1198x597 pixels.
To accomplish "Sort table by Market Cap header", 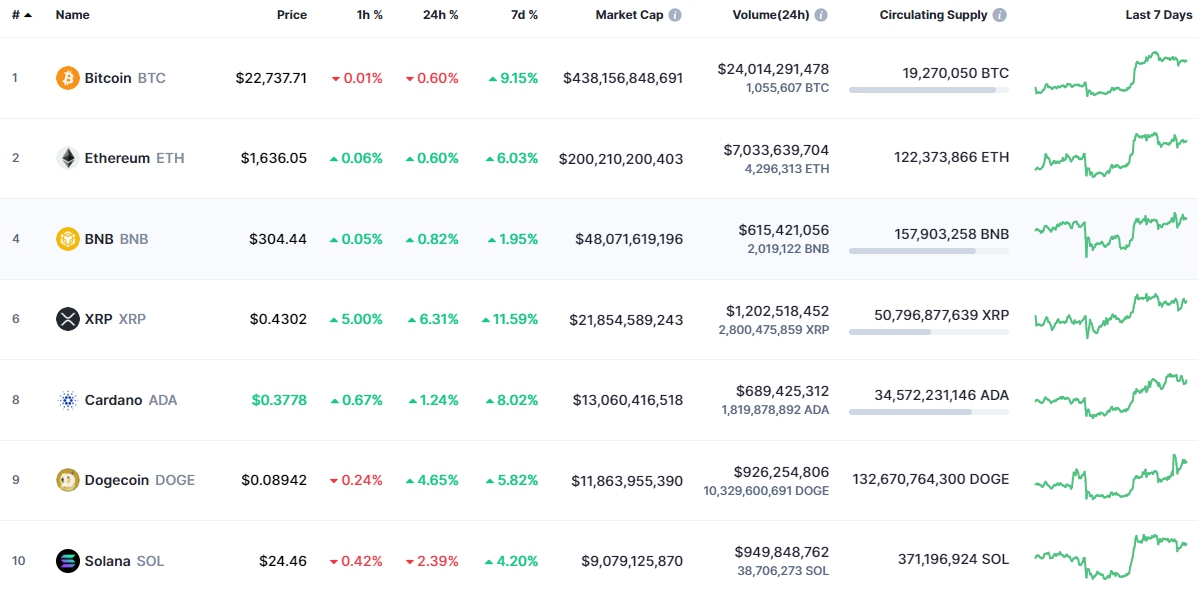I will (630, 15).
